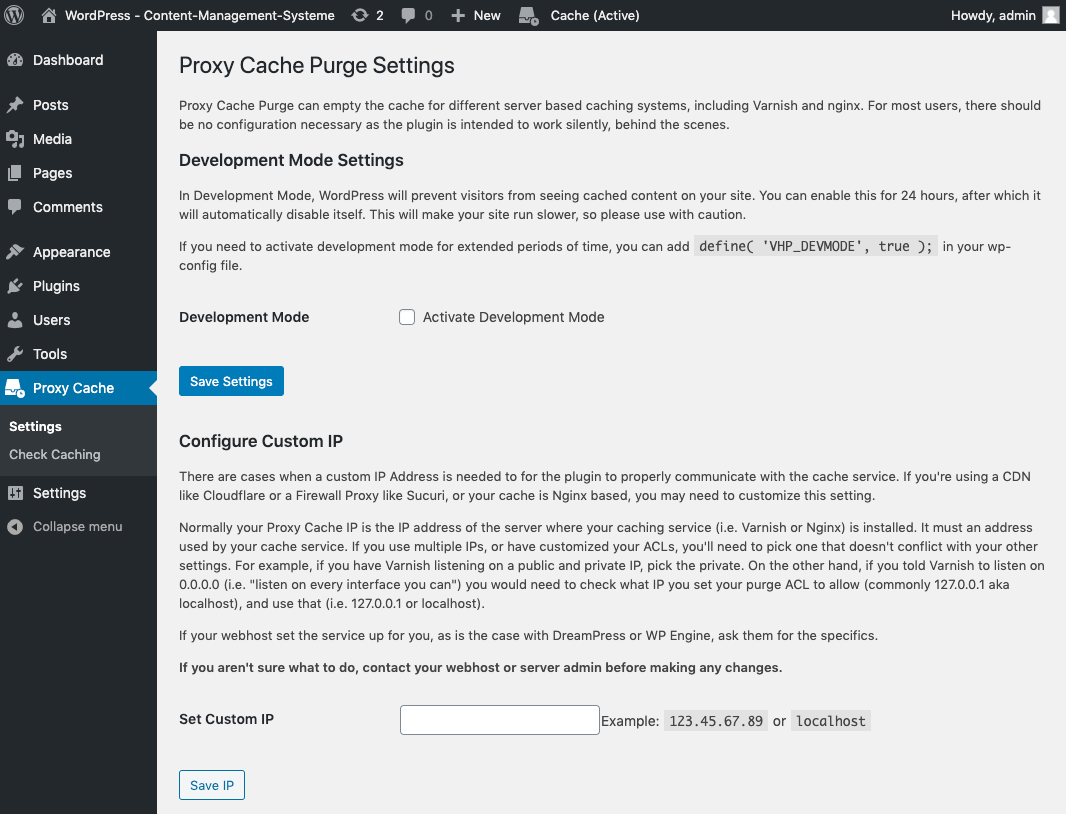Image resolution: width=1066 pixels, height=814 pixels.
Task: Open the Tools menu item
Action: (x=50, y=354)
